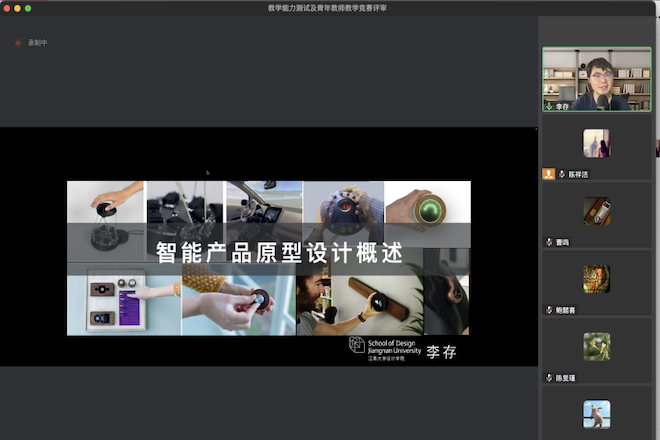
Task: Click the orange screen-share icon beside 陈祥洁
Action: click(548, 173)
